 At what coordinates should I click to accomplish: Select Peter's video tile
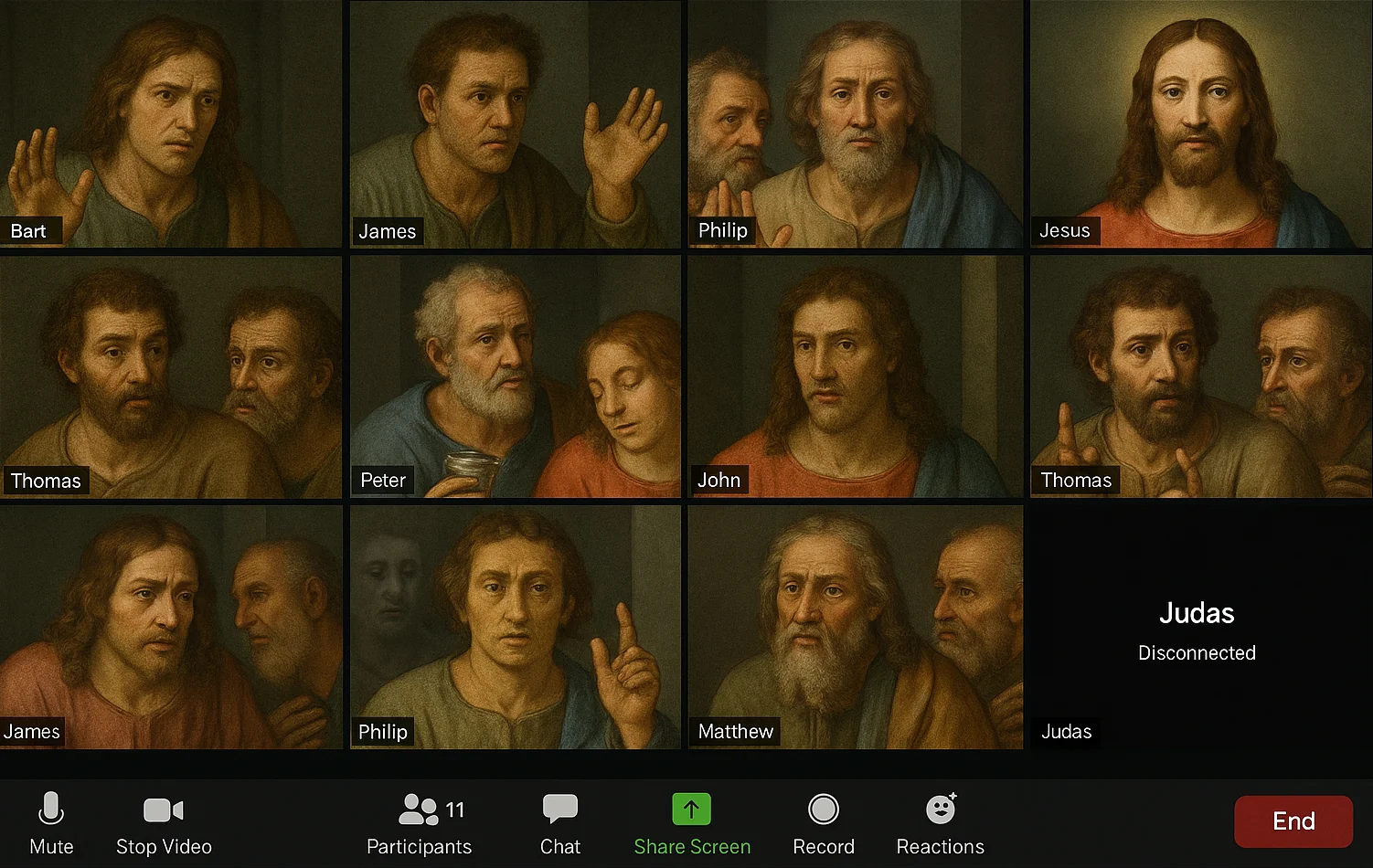(x=516, y=376)
